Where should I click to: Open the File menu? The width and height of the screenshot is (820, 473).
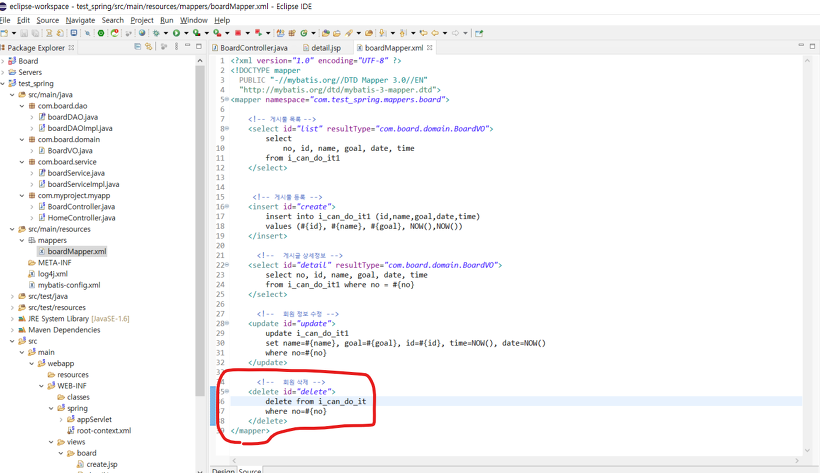pyautogui.click(x=5, y=20)
